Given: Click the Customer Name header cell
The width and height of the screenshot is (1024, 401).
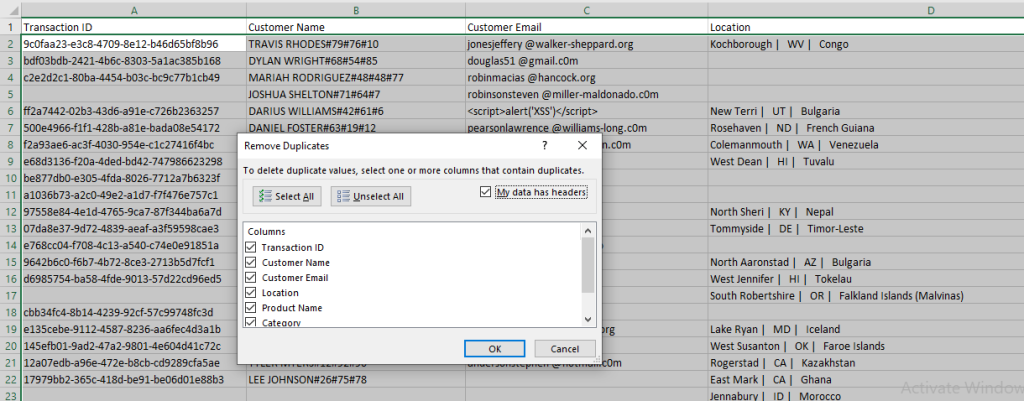Looking at the screenshot, I should 356,27.
